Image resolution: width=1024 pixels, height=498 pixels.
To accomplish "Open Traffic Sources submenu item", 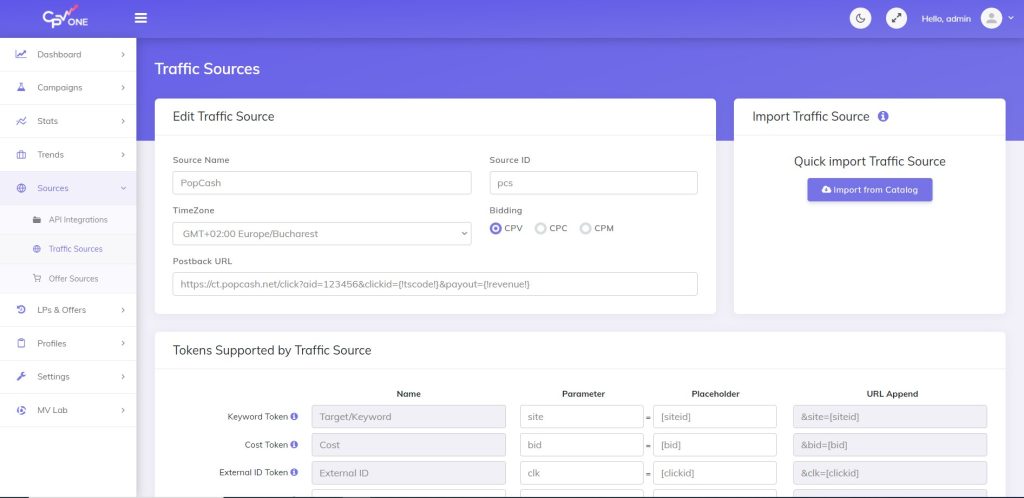I will pyautogui.click(x=68, y=249).
